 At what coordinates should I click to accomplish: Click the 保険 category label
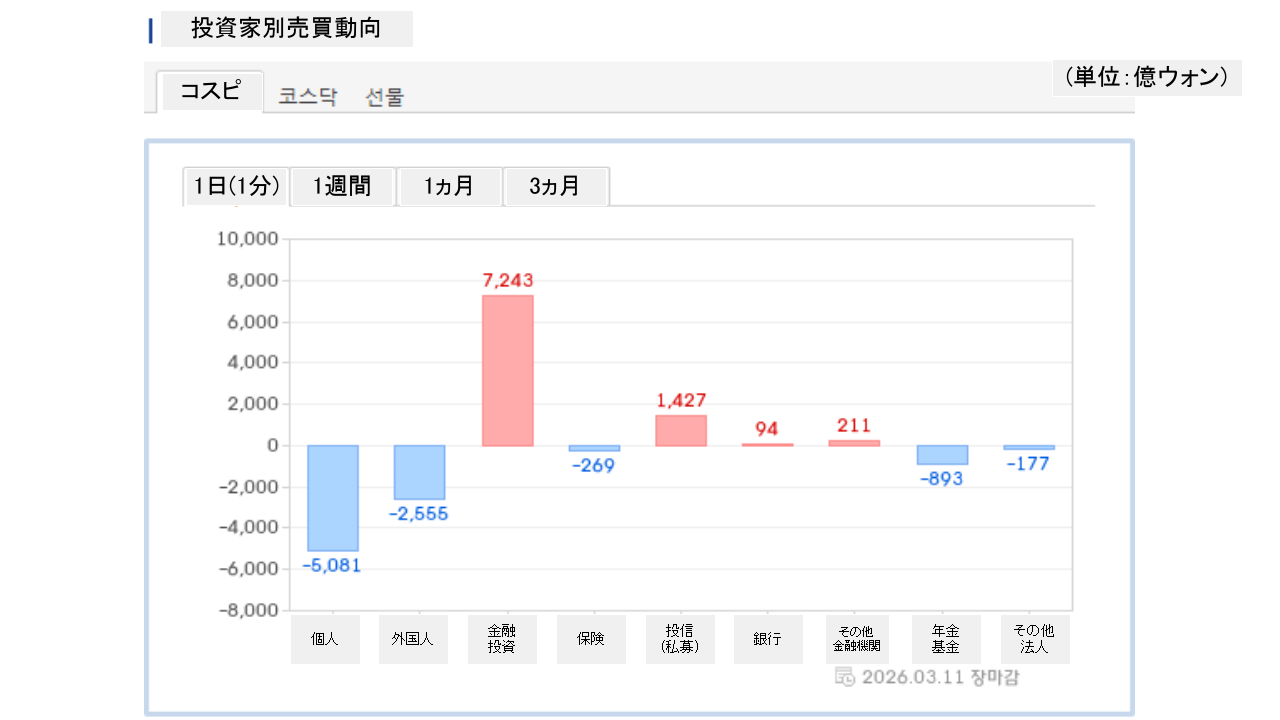pyautogui.click(x=591, y=640)
